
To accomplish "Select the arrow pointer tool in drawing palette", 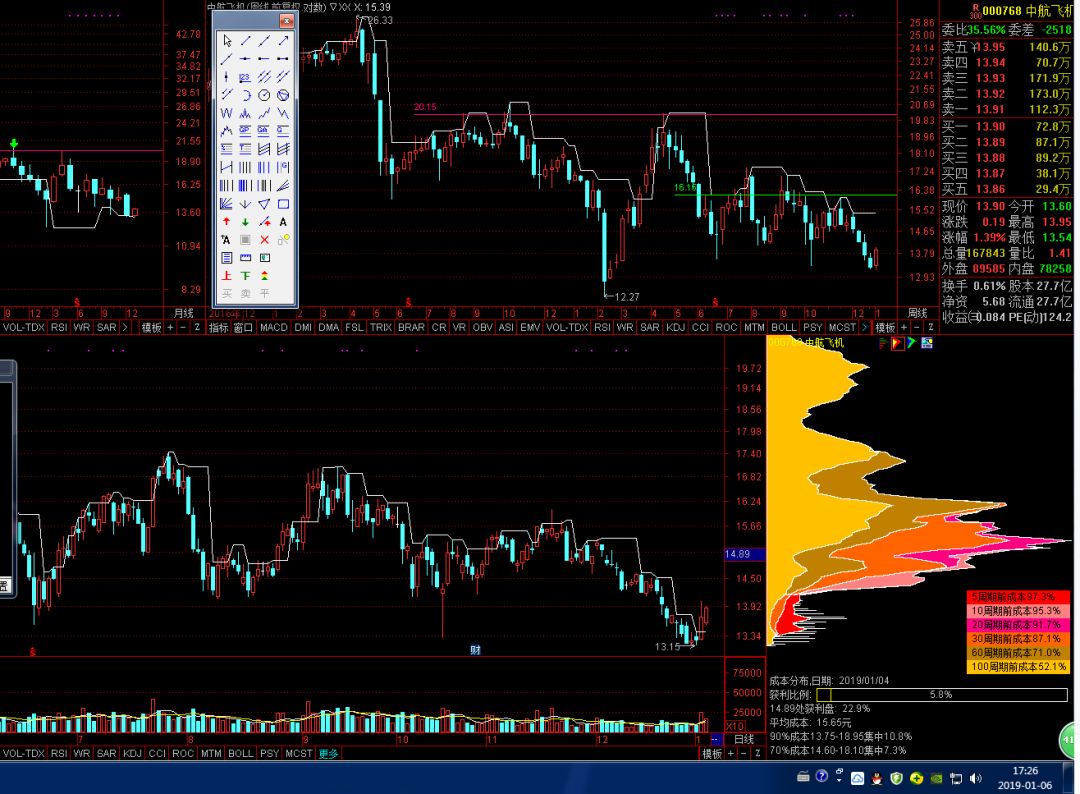I will tap(227, 41).
